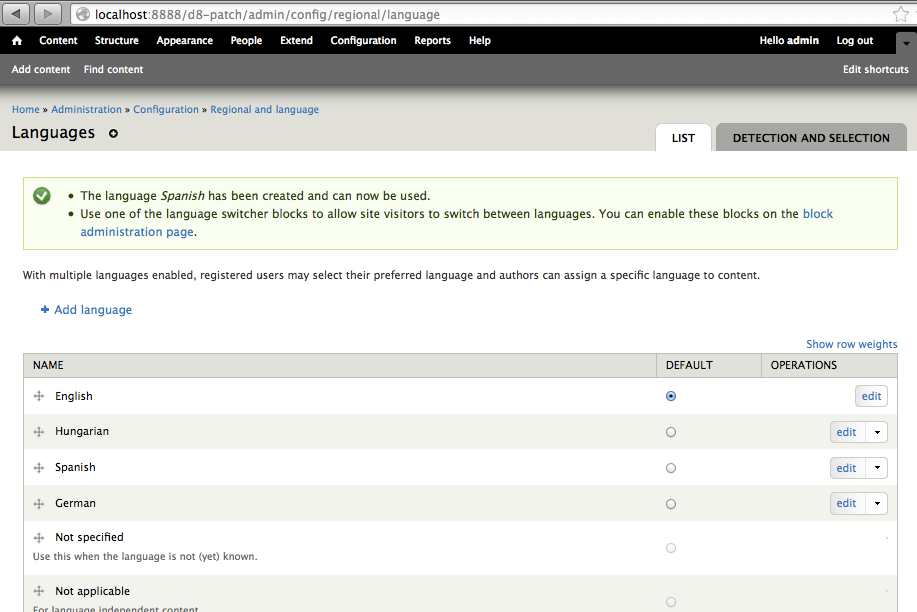The image size is (917, 612).
Task: Click the Add content shortcut
Action: [41, 69]
